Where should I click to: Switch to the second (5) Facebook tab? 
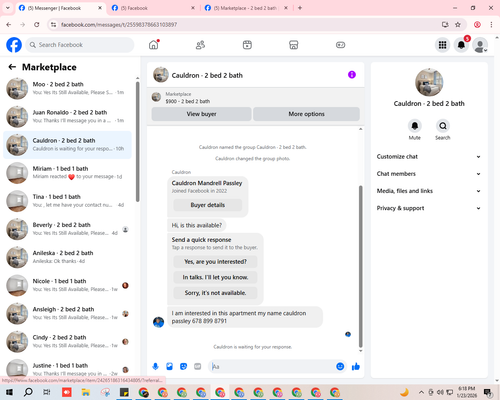[x=153, y=8]
